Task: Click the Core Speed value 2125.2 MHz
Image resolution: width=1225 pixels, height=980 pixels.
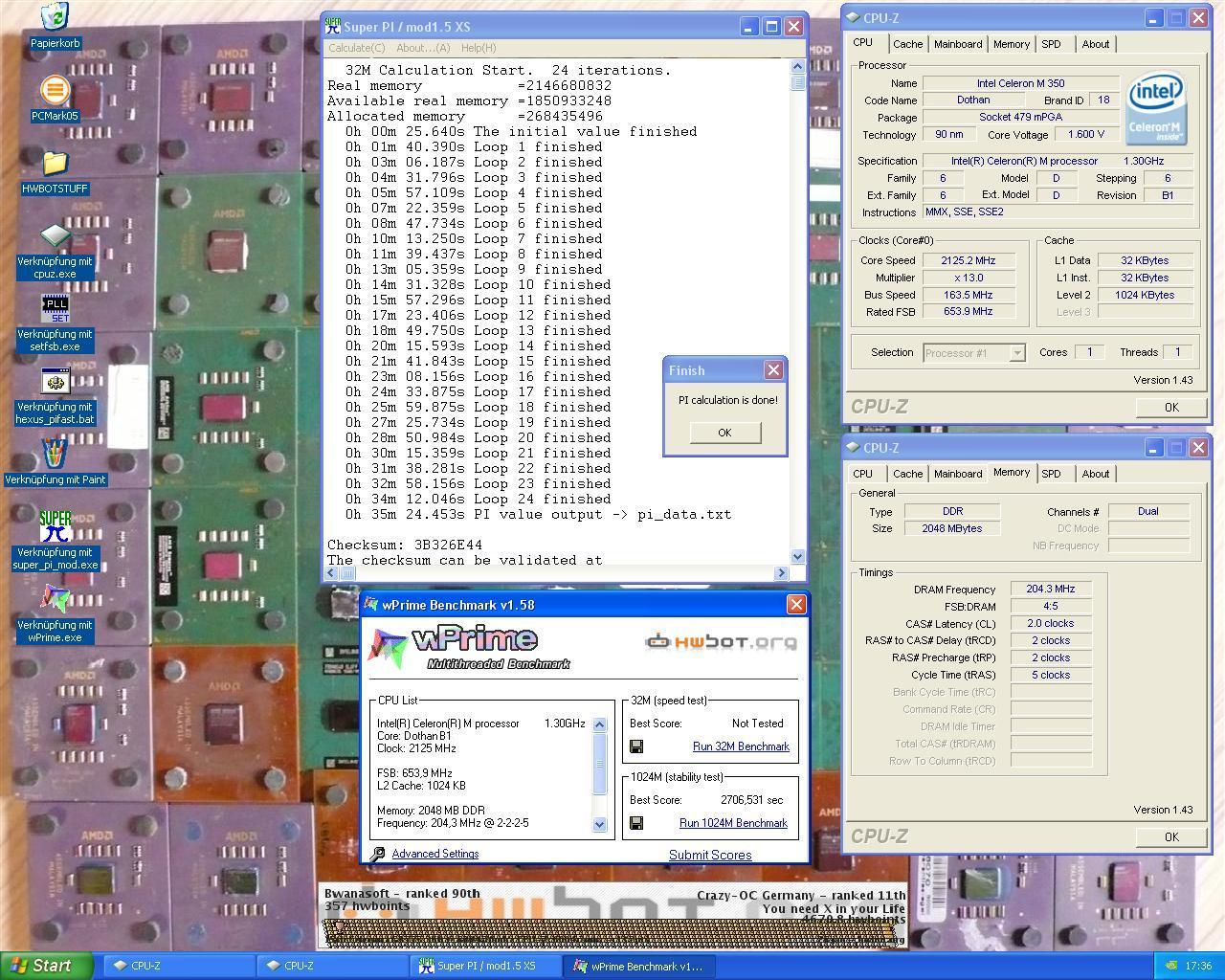Action: click(x=969, y=260)
